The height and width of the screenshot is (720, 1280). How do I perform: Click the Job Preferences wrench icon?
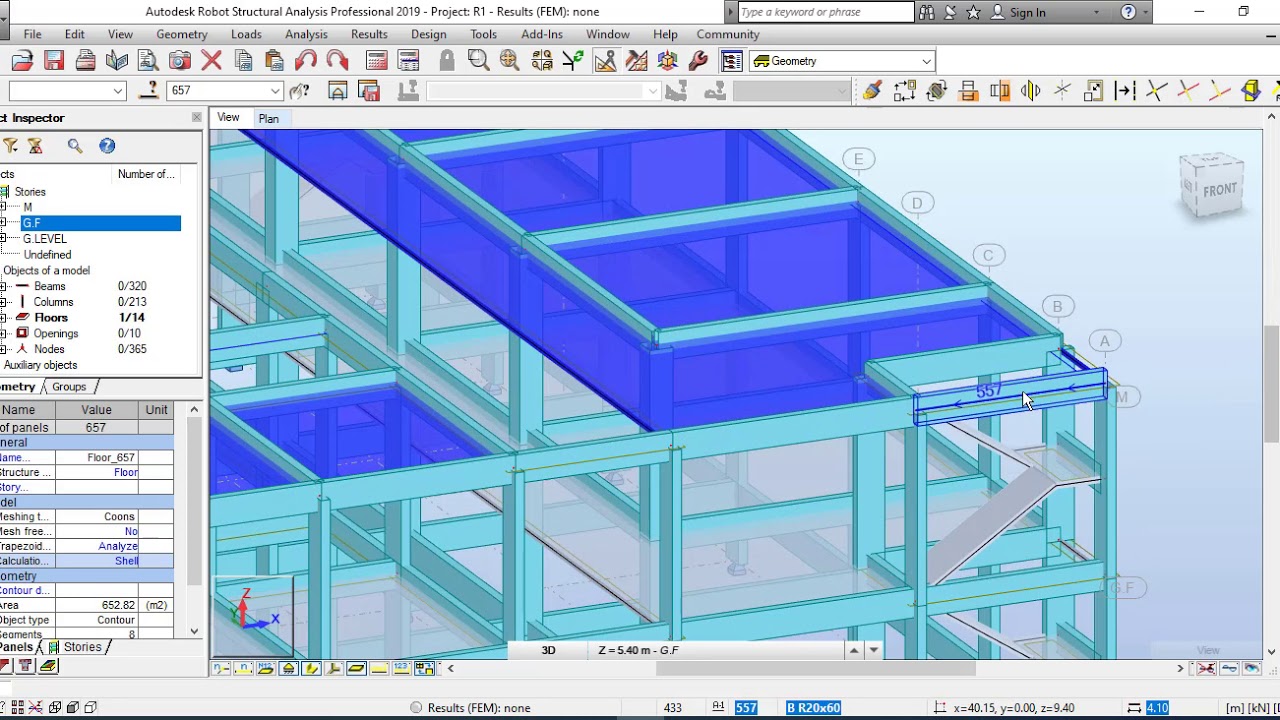(699, 61)
